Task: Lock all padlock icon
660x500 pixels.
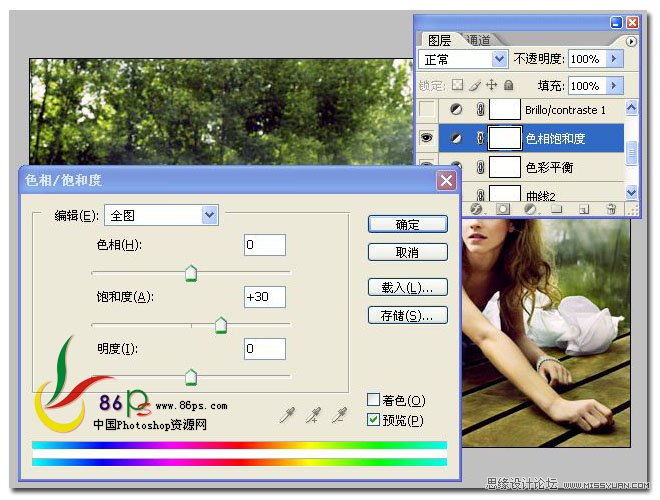Action: tap(508, 85)
